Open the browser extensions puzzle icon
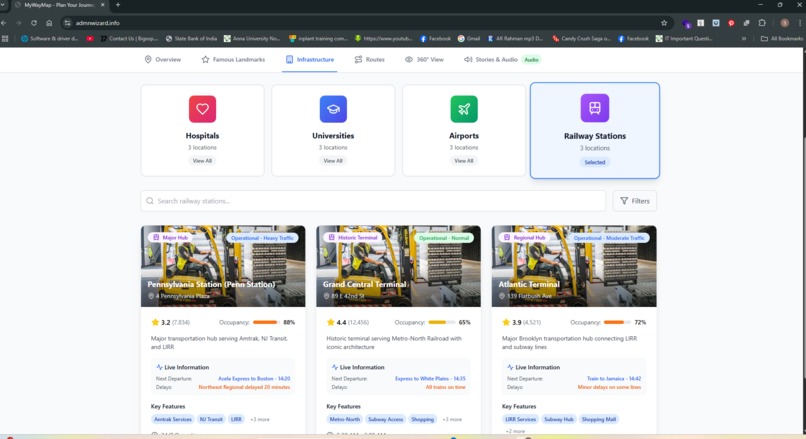Screen dimensions: 806x439 tap(762, 23)
